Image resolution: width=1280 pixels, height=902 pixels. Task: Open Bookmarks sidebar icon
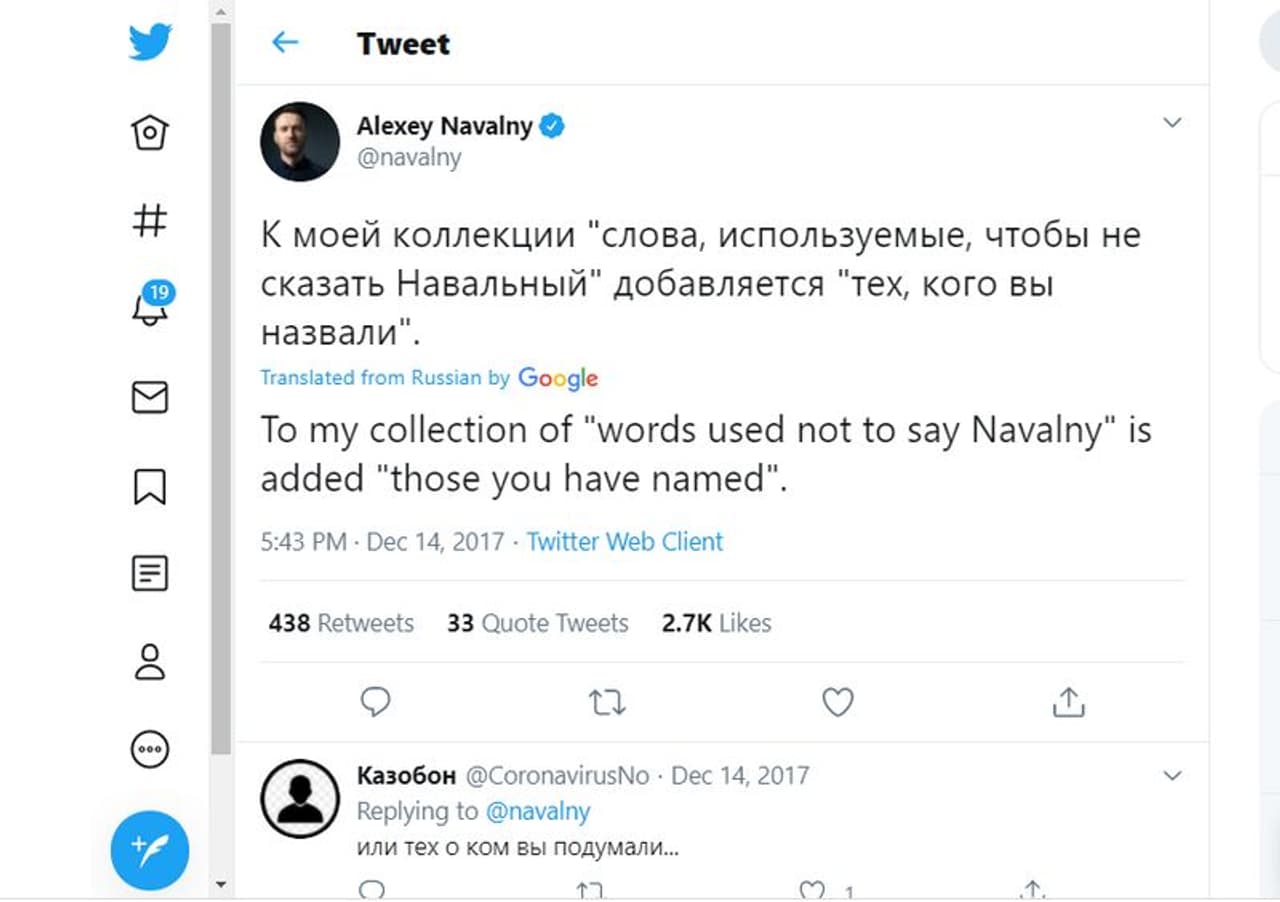[150, 487]
